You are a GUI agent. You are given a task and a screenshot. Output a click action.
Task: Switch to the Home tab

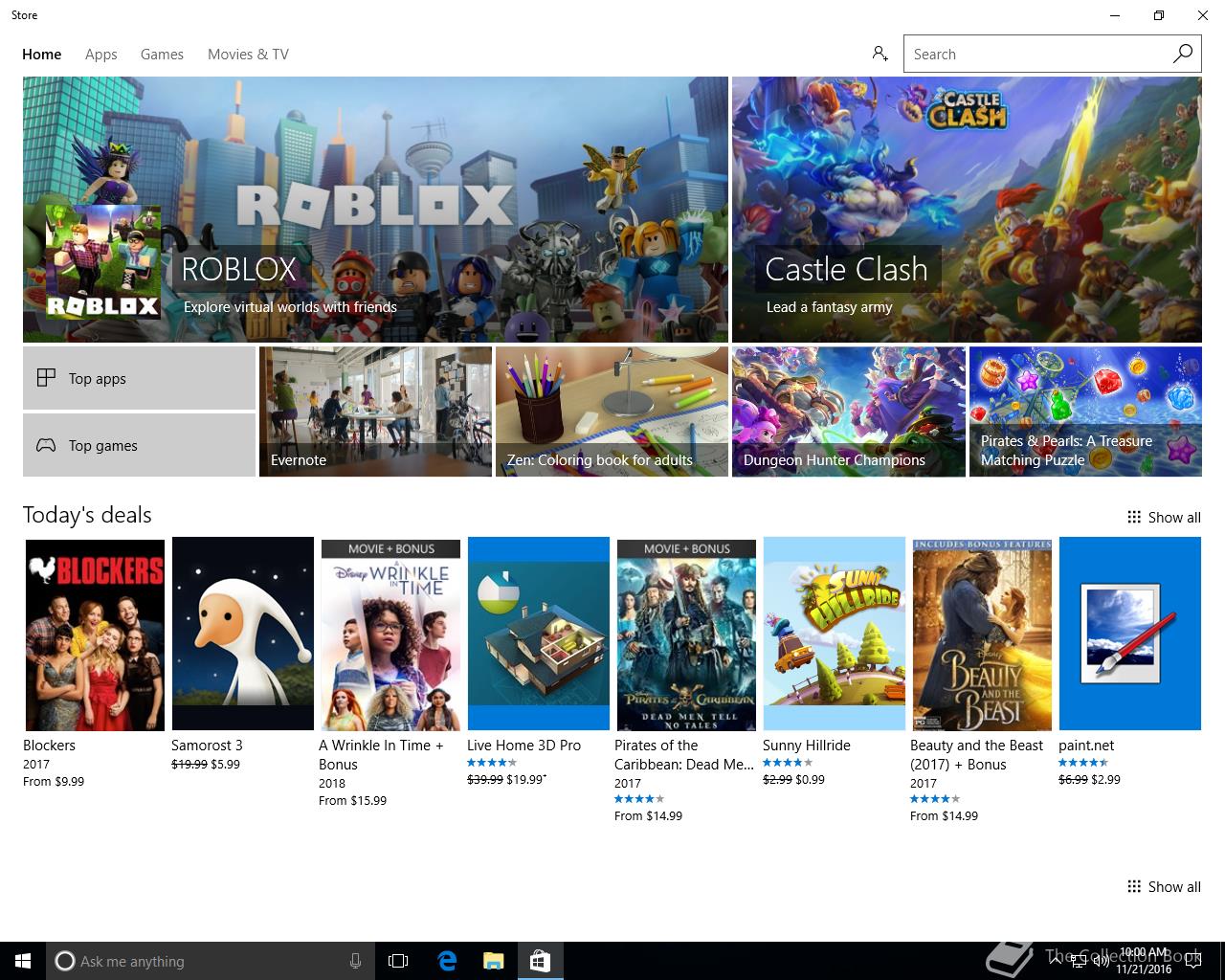42,55
